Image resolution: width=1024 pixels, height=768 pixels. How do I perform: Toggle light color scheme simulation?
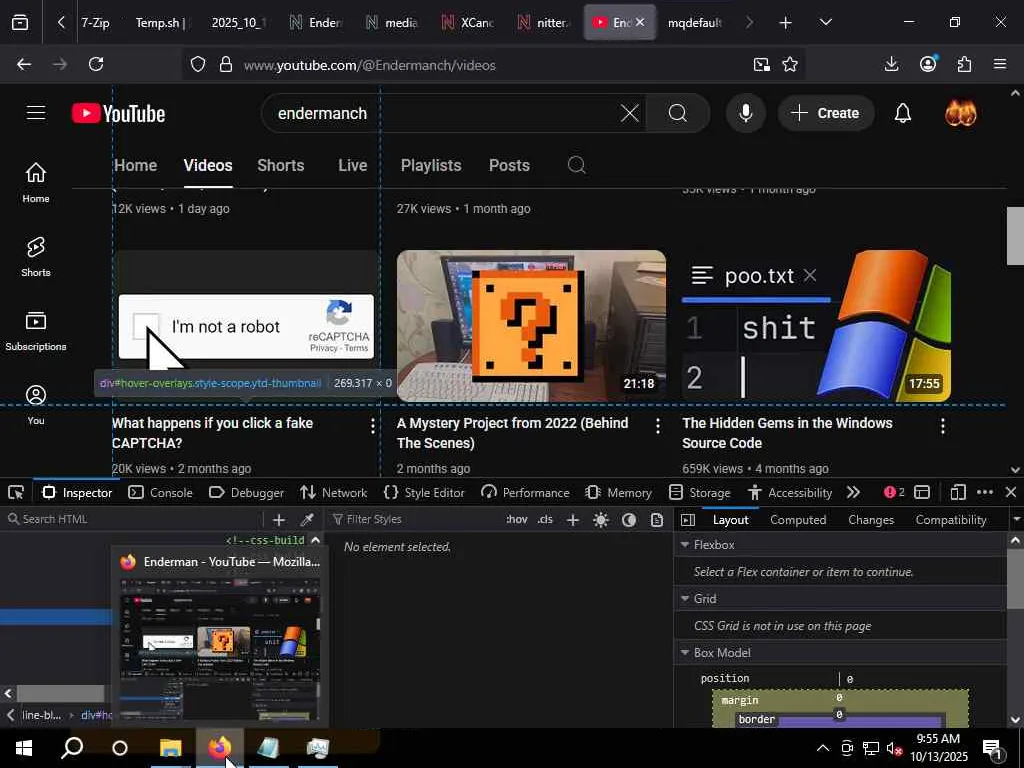pyautogui.click(x=600, y=519)
